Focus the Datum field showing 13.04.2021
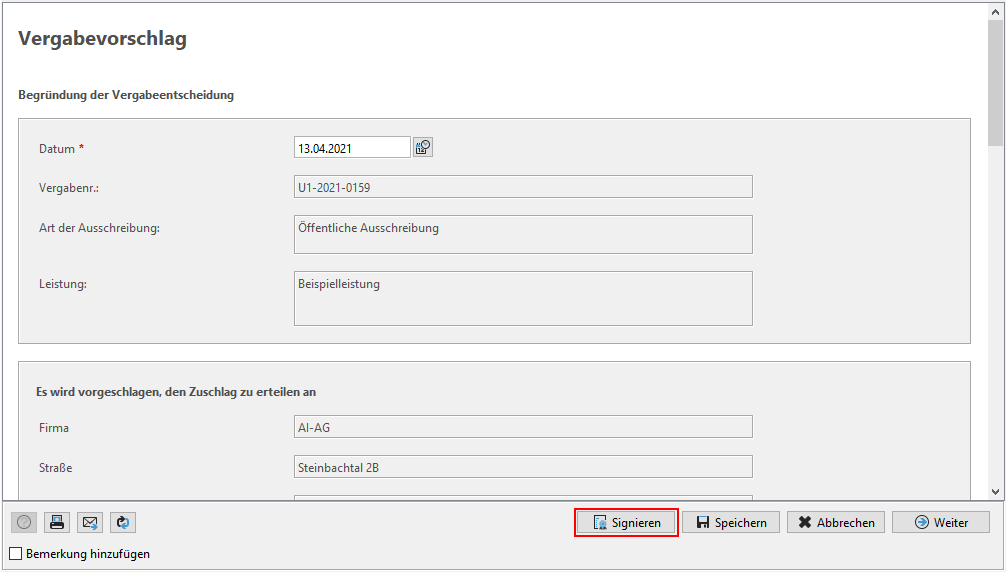The width and height of the screenshot is (1006, 572). pyautogui.click(x=352, y=147)
